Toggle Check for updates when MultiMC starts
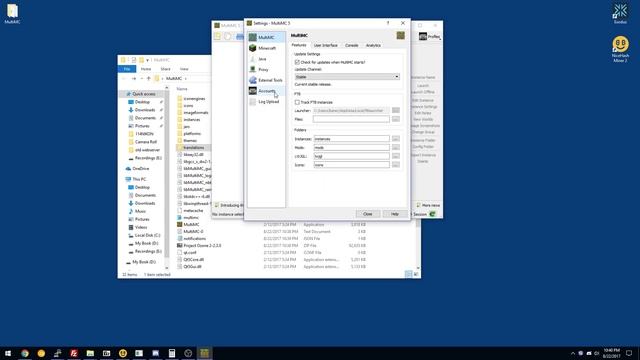The image size is (640, 360). point(297,62)
